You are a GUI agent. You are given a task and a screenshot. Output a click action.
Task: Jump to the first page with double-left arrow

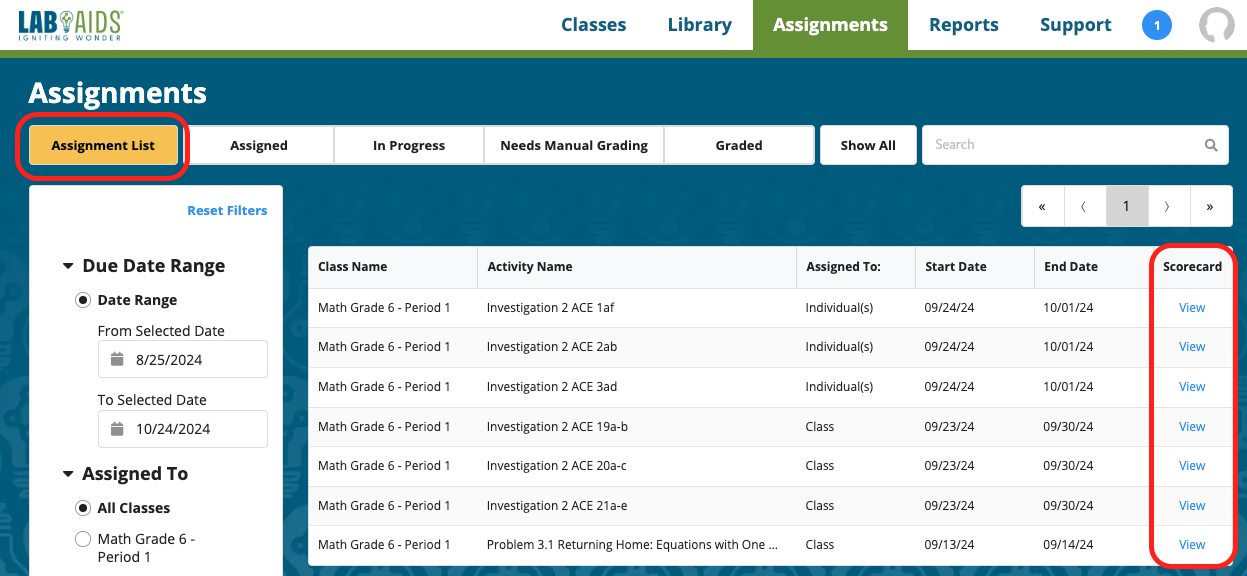pyautogui.click(x=1043, y=205)
